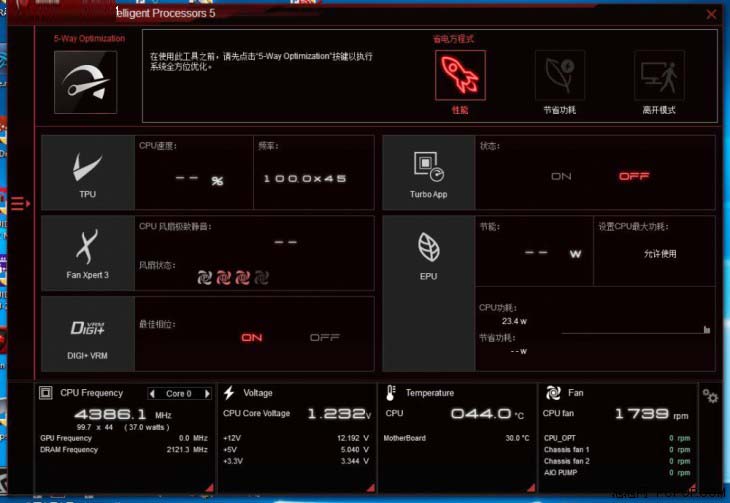This screenshot has height=503, width=730.
Task: Click the third red fan status icon
Action: pyautogui.click(x=242, y=278)
